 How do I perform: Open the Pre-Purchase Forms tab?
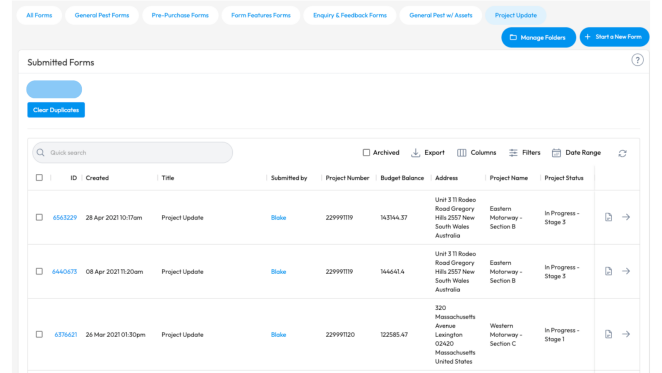point(180,15)
